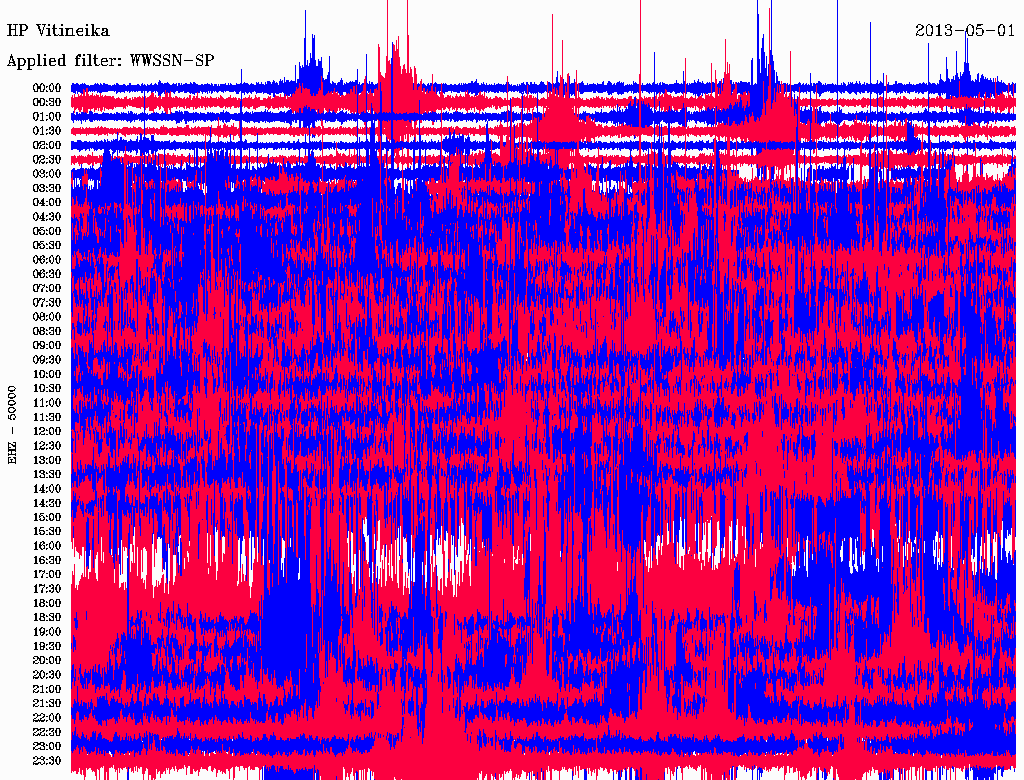The image size is (1024, 780).
Task: Click the 14:30 time label
Action: tap(47, 503)
